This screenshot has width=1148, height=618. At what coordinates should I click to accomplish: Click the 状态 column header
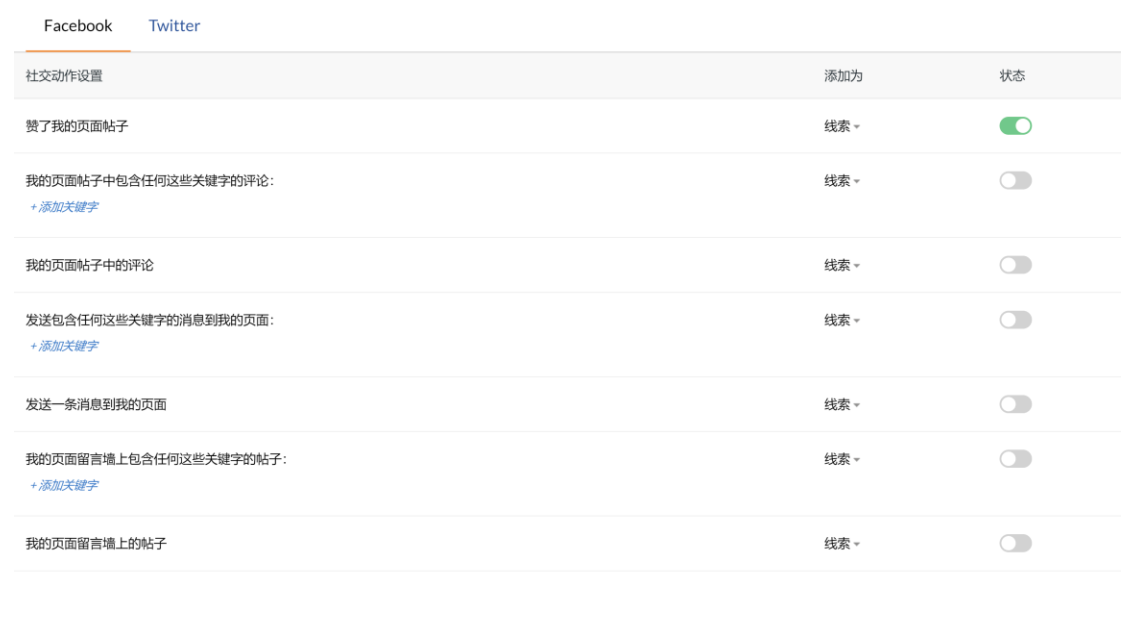coord(1012,76)
